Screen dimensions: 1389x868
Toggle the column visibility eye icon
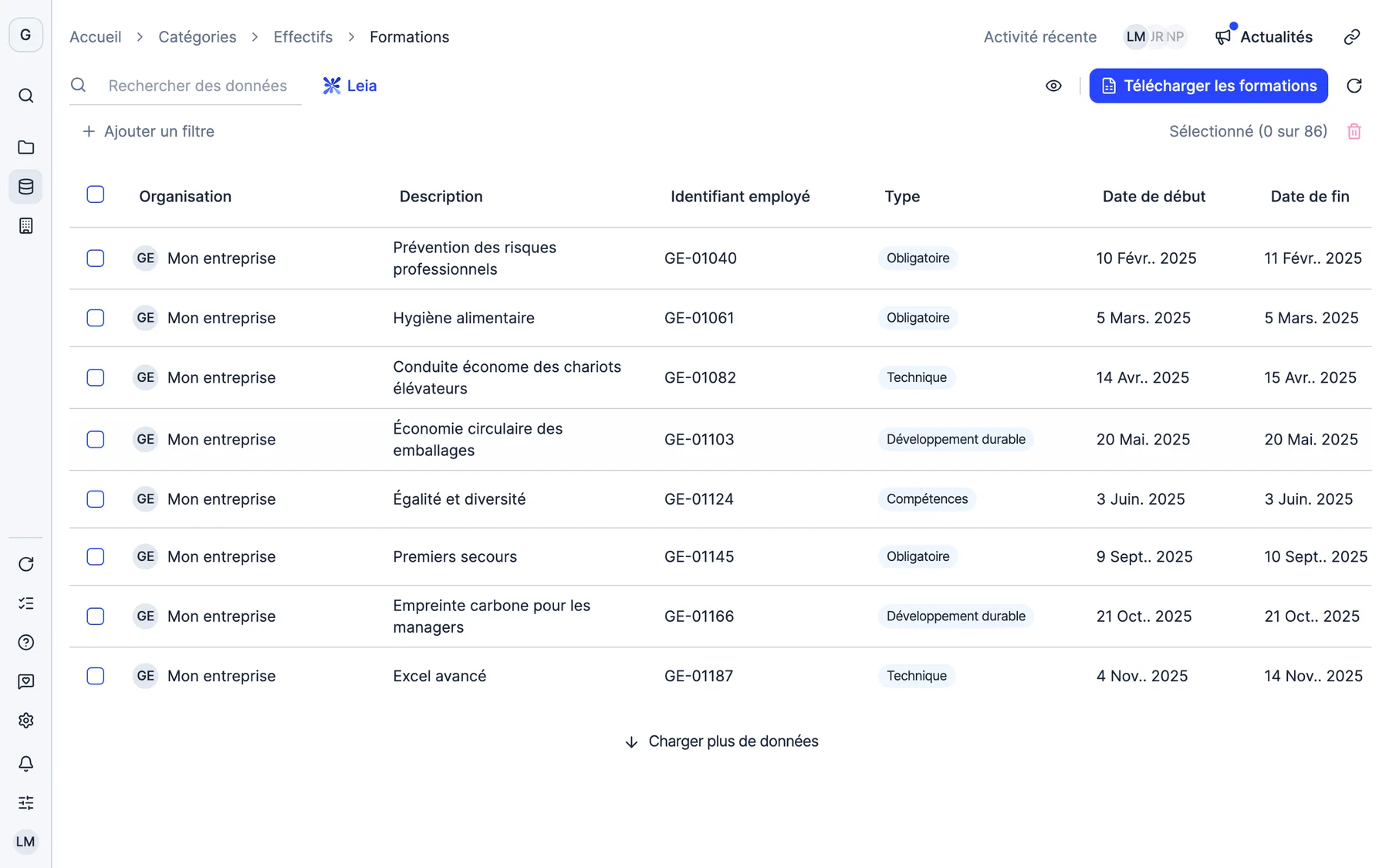[1053, 86]
